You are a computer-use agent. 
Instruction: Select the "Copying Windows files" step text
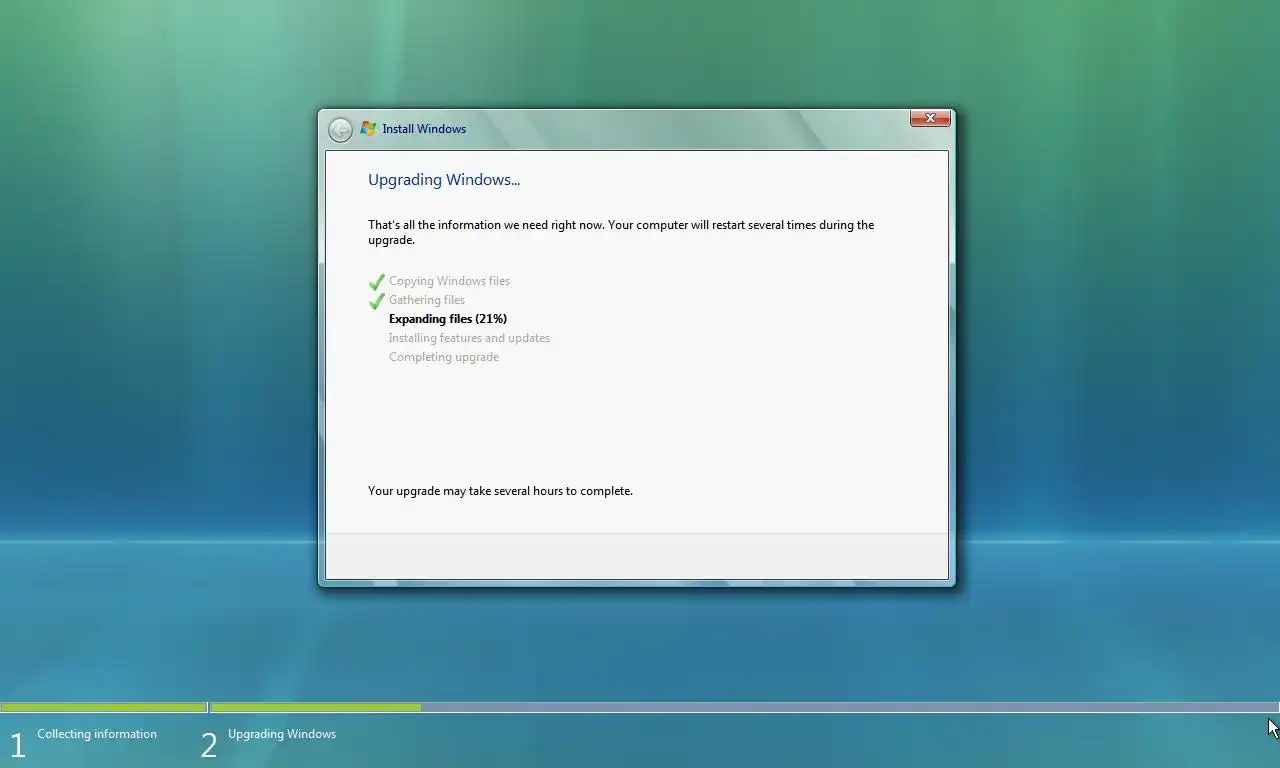[x=449, y=281]
